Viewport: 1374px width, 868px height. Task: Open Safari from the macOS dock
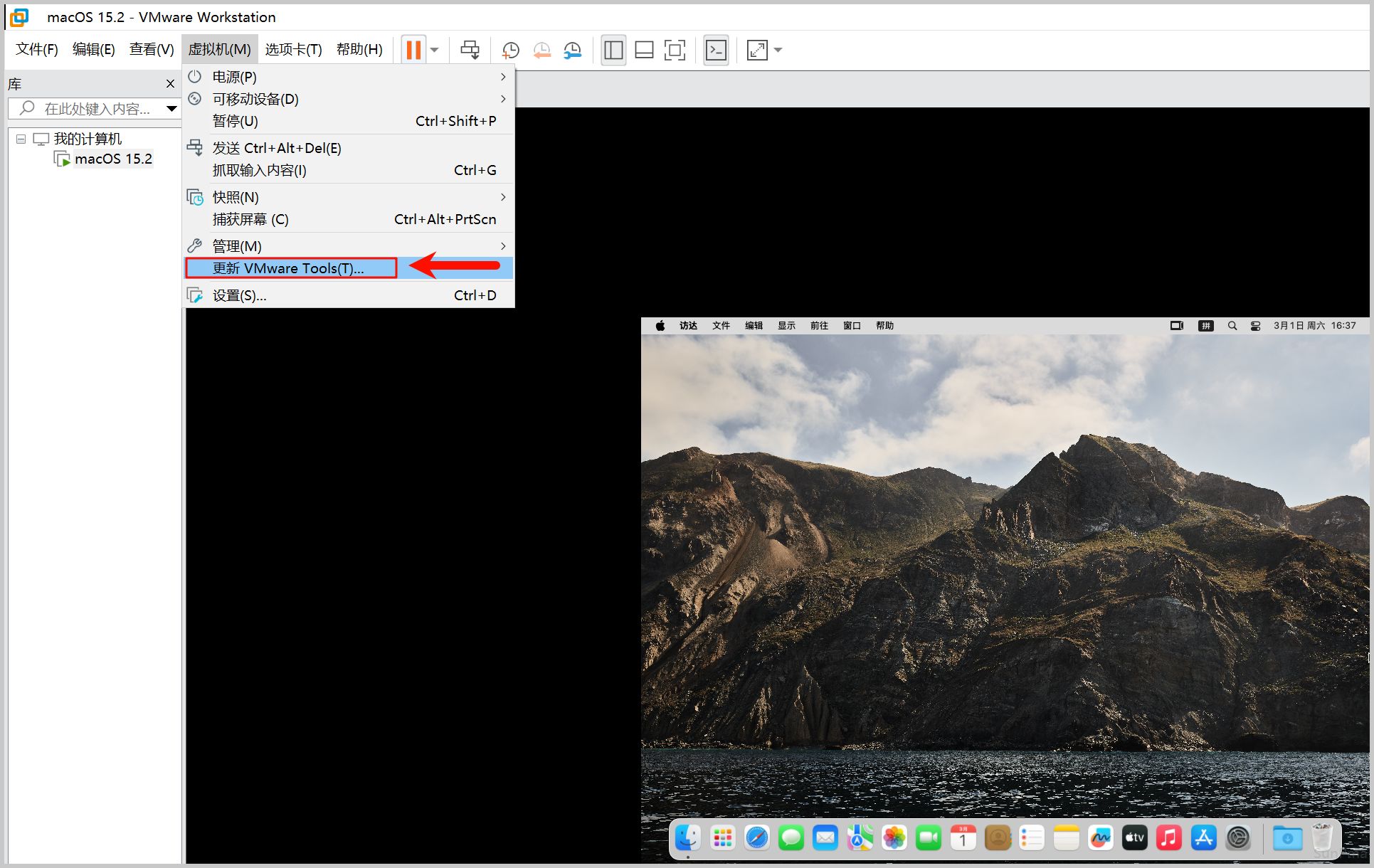click(x=756, y=838)
